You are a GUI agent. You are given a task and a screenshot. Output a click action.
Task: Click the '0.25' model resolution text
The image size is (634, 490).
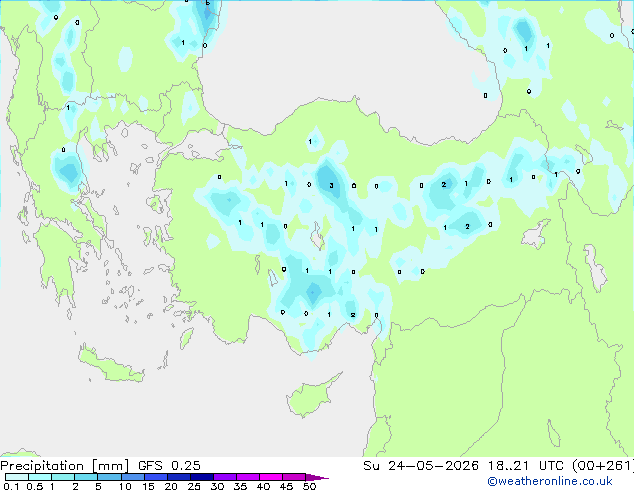tap(186, 466)
